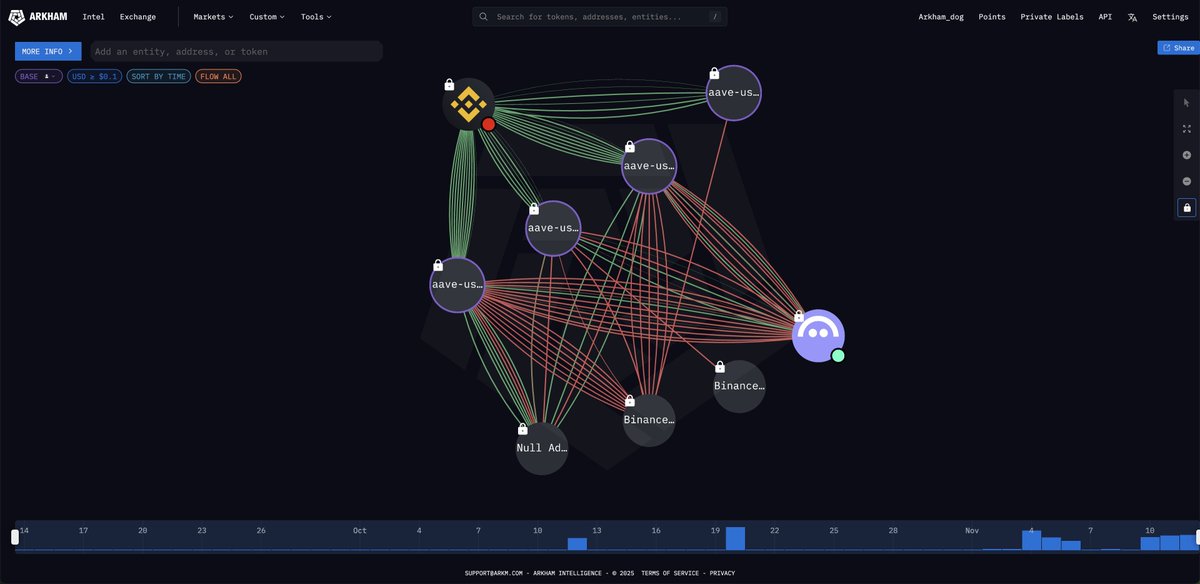Toggle lock on uppermost aave-us node
Viewport: 1200px width, 584px height.
tap(714, 73)
